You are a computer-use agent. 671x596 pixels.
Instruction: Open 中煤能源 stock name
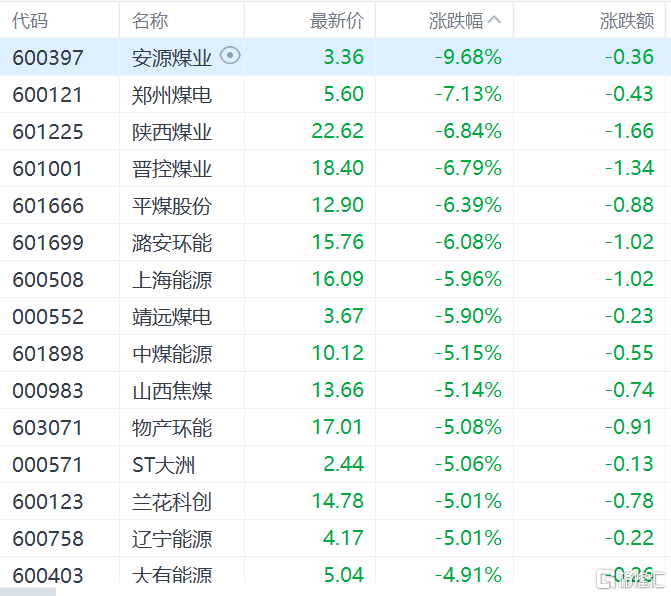pyautogui.click(x=172, y=354)
